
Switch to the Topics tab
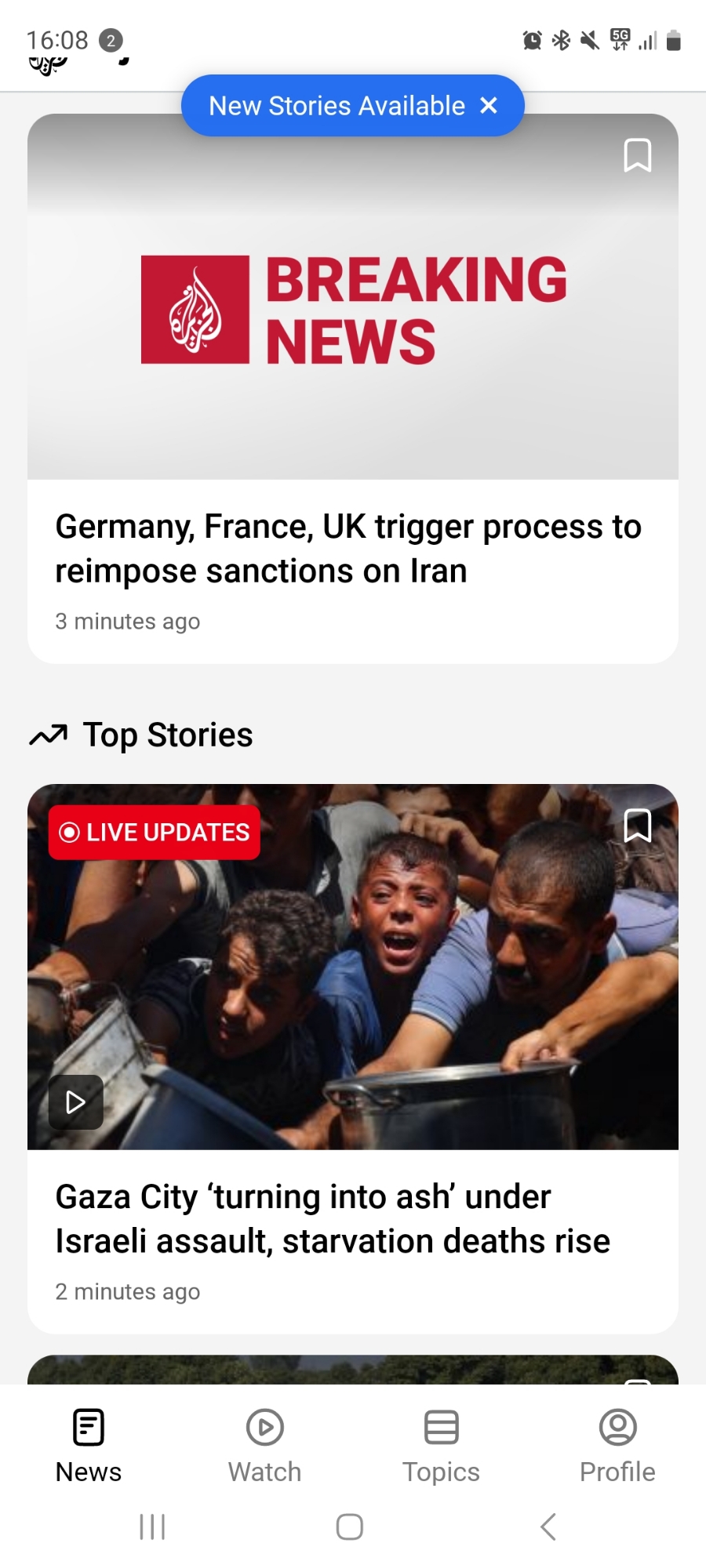[441, 1446]
